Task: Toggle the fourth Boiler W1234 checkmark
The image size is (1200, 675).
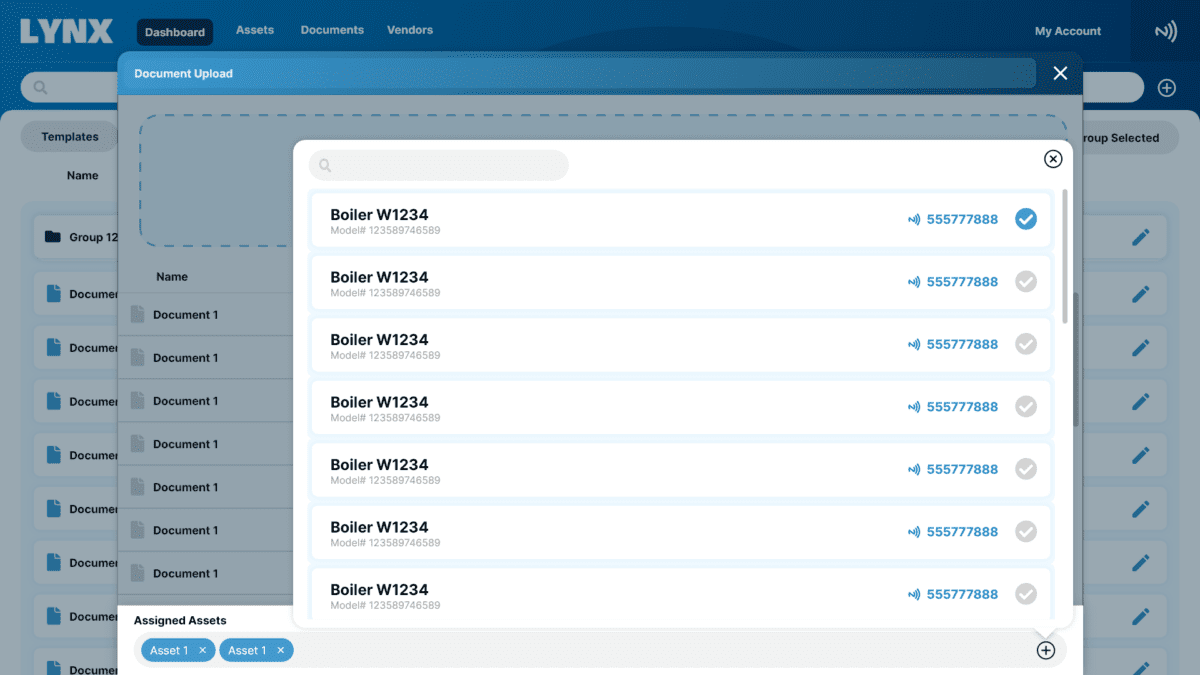Action: click(1025, 407)
